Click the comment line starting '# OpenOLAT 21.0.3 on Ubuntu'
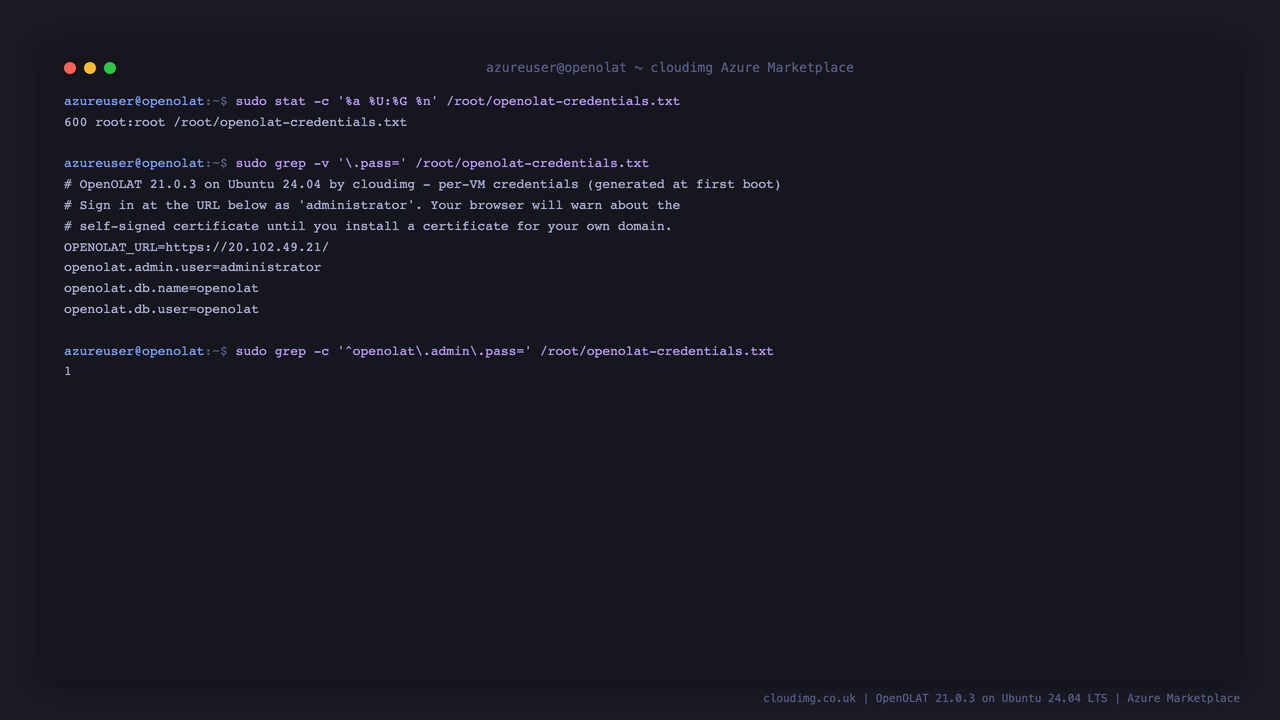The image size is (1280, 720). (422, 184)
